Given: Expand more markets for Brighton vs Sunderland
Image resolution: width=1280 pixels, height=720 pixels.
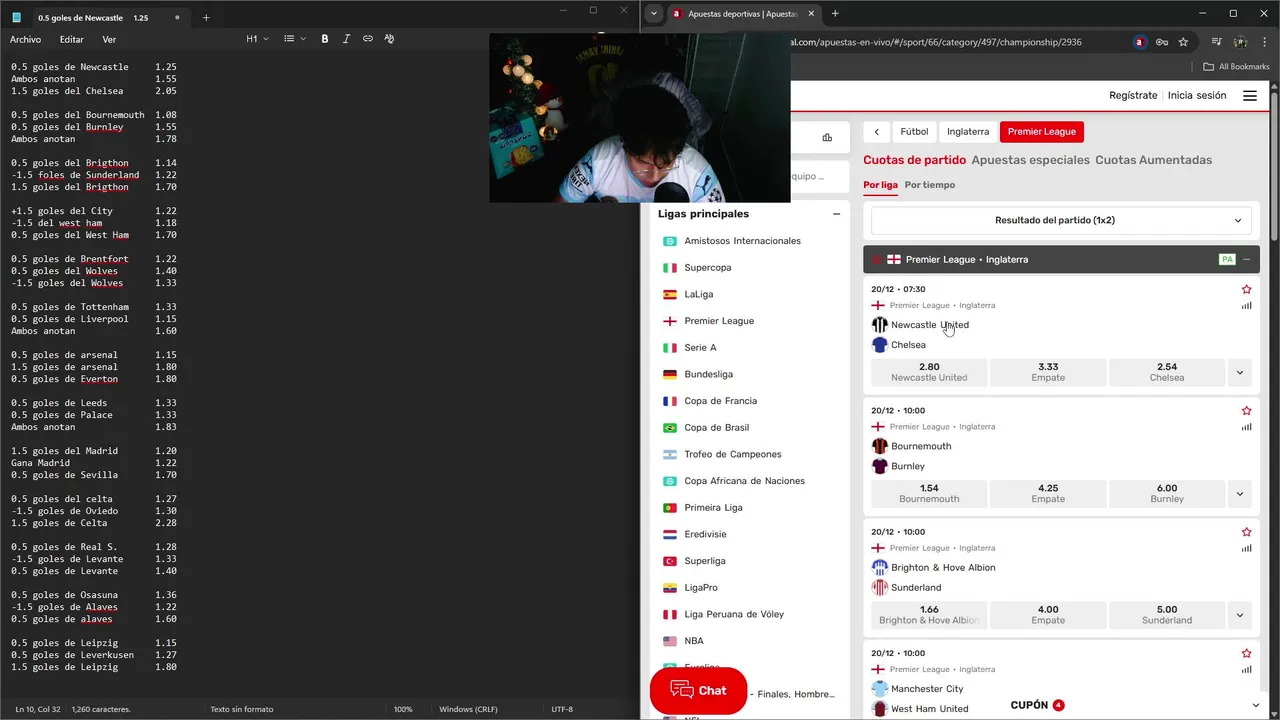Looking at the screenshot, I should [x=1240, y=615].
